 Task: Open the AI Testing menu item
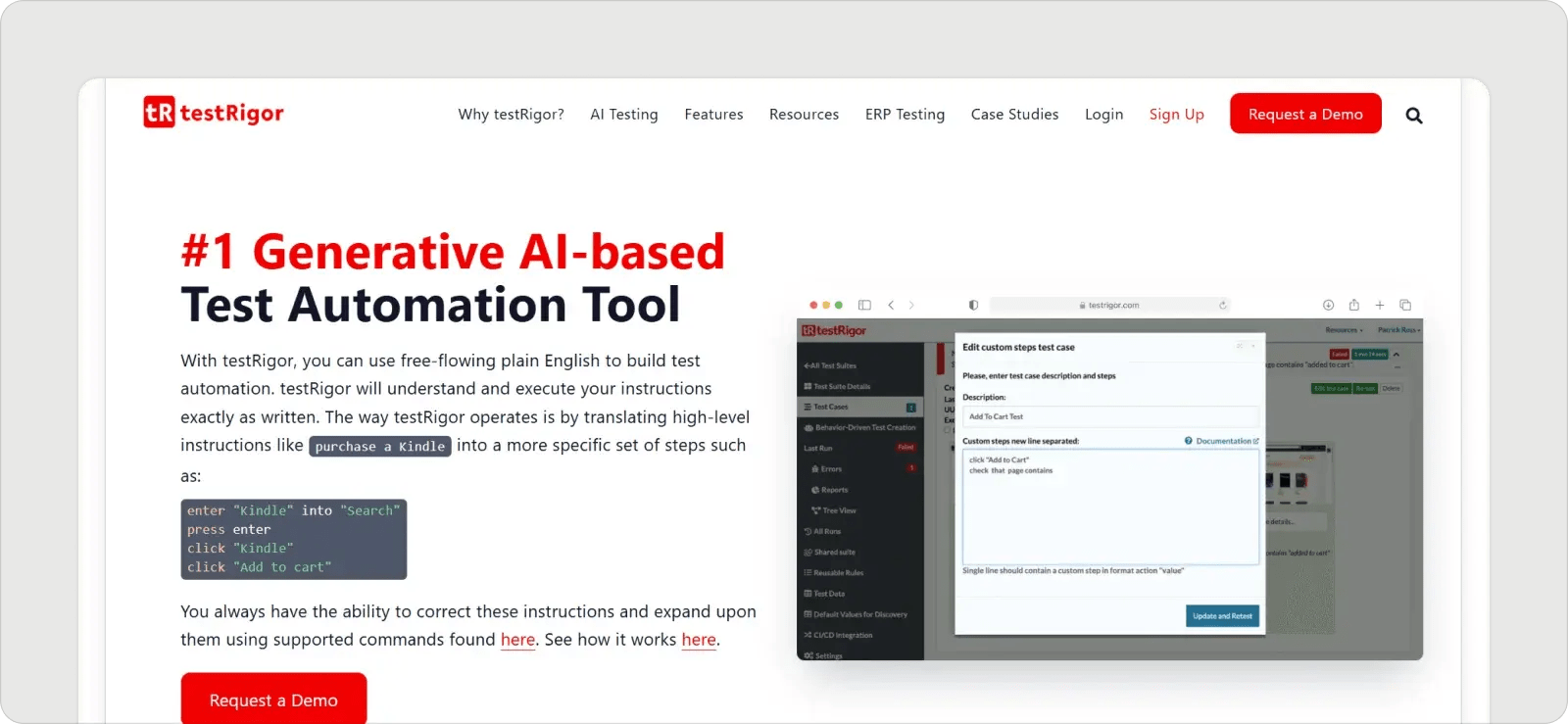[x=624, y=115]
